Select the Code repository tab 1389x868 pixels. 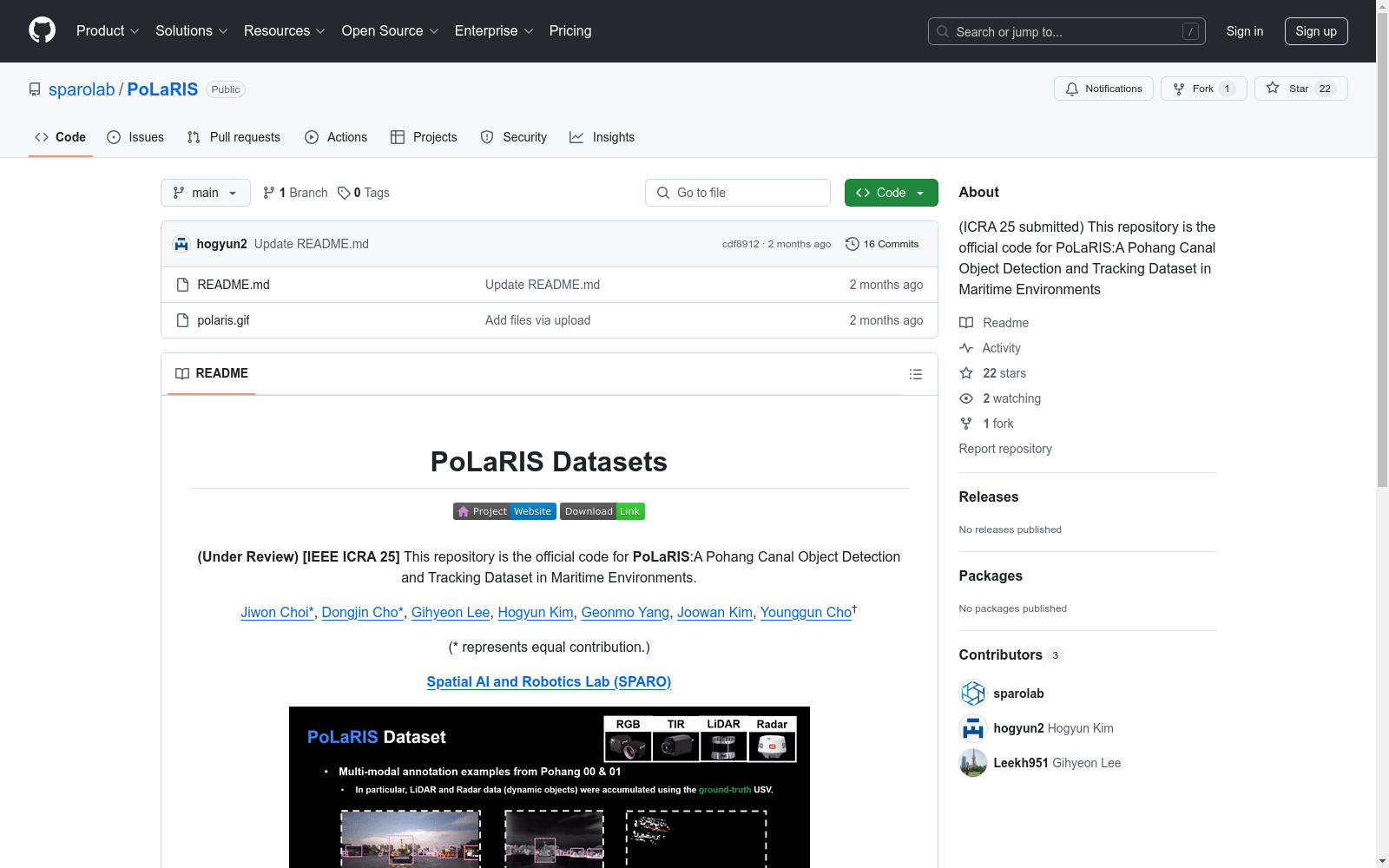[60, 137]
